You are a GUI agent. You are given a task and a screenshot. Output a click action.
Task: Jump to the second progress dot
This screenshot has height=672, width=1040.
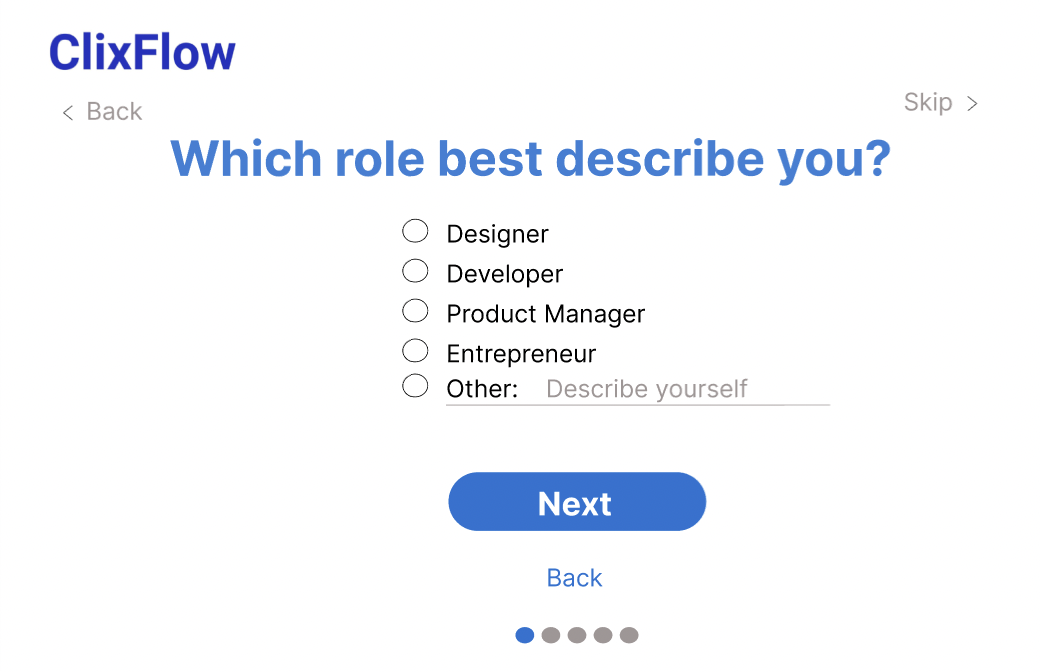(550, 635)
